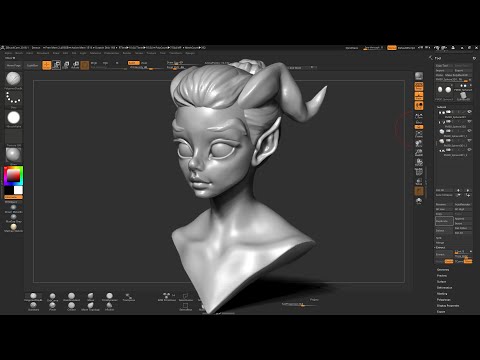Click the BPR render icon

tap(419, 76)
